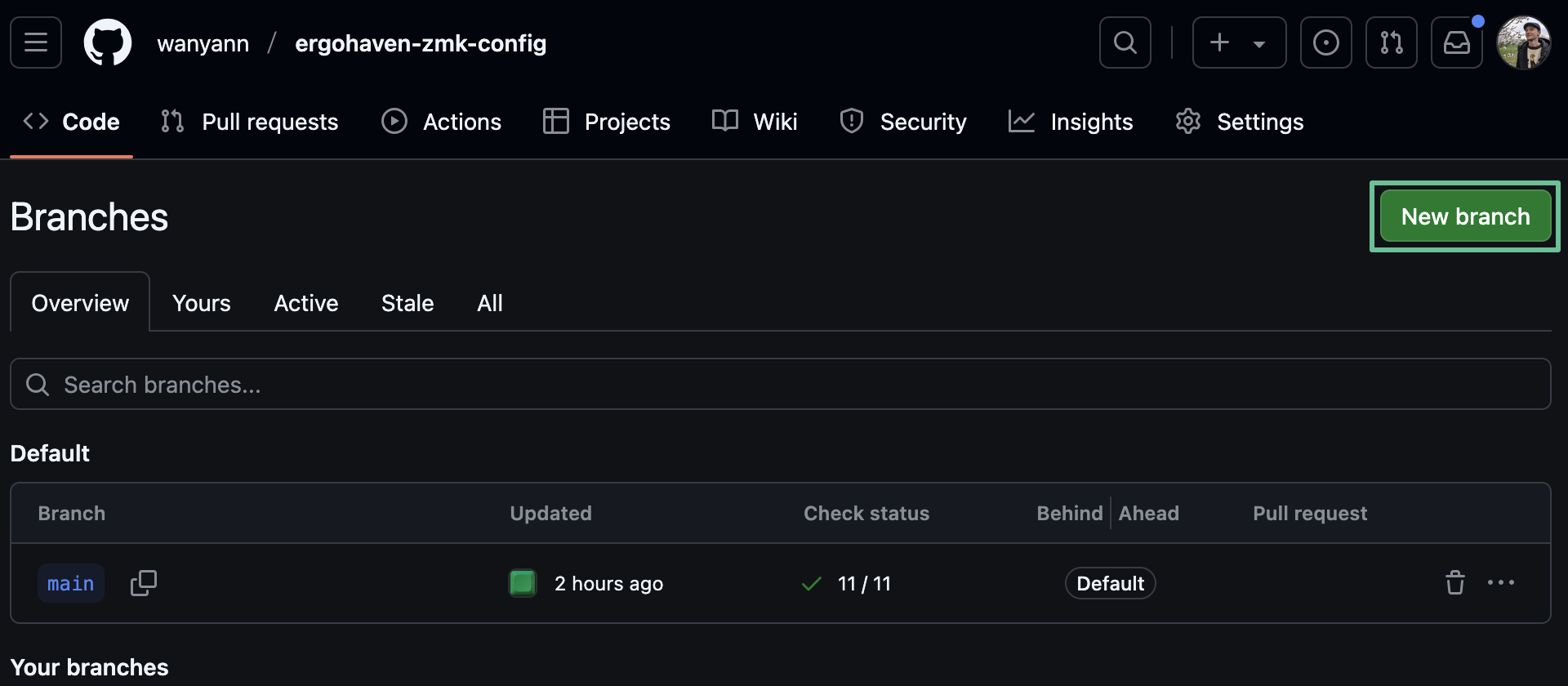Switch to the Active branches tab
This screenshot has height=686, width=1568.
[x=305, y=303]
